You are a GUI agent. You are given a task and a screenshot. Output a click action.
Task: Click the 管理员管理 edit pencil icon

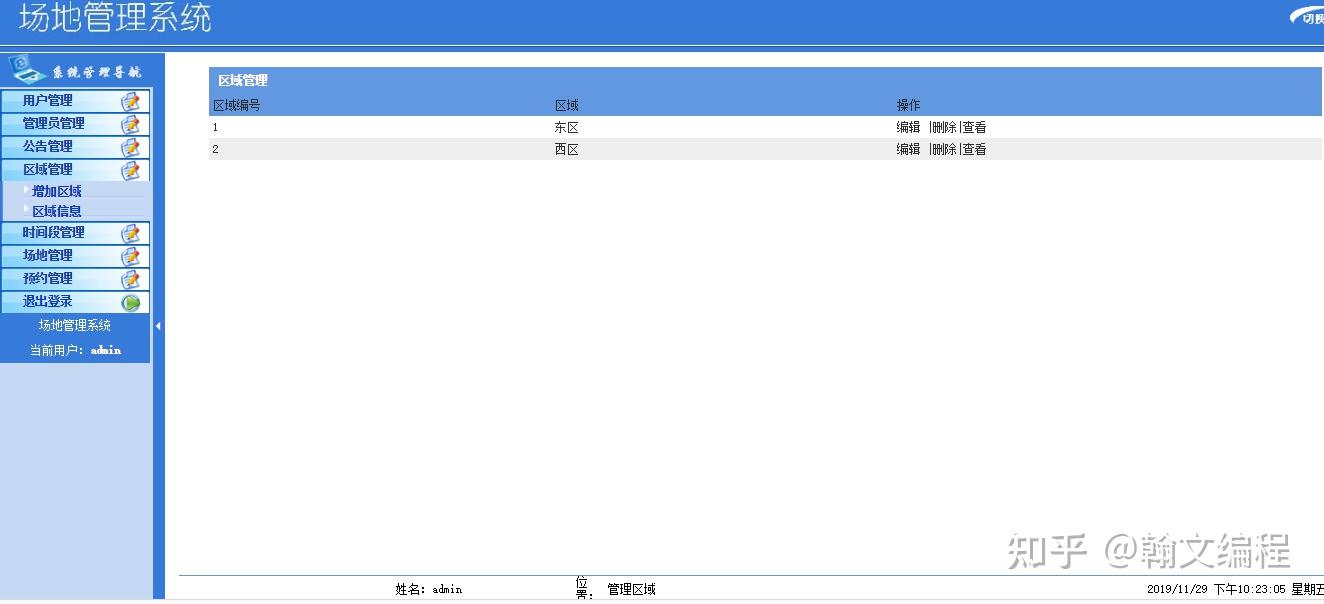(131, 124)
